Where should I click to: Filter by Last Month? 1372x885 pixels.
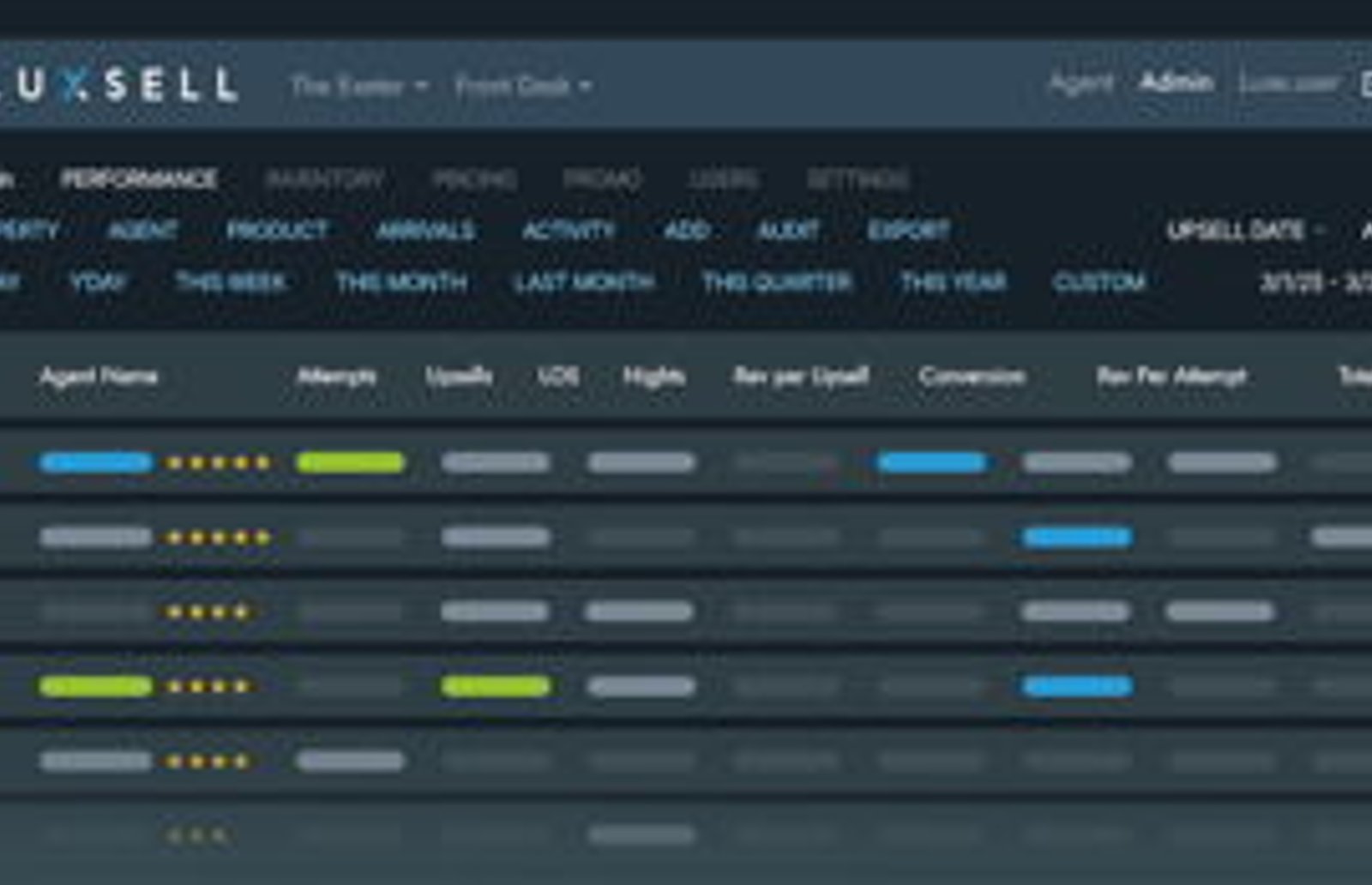pos(584,282)
